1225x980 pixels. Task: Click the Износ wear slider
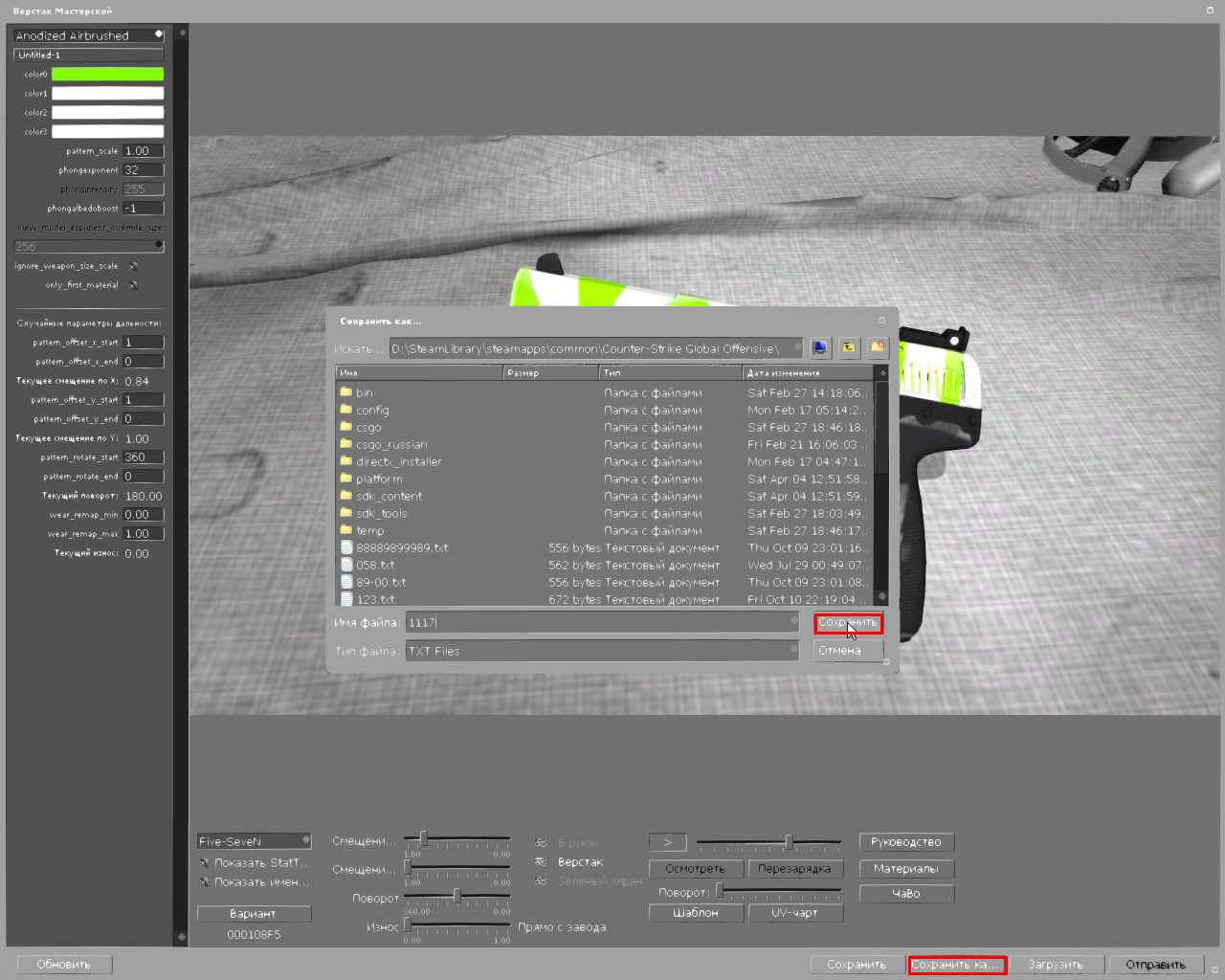pos(457,925)
